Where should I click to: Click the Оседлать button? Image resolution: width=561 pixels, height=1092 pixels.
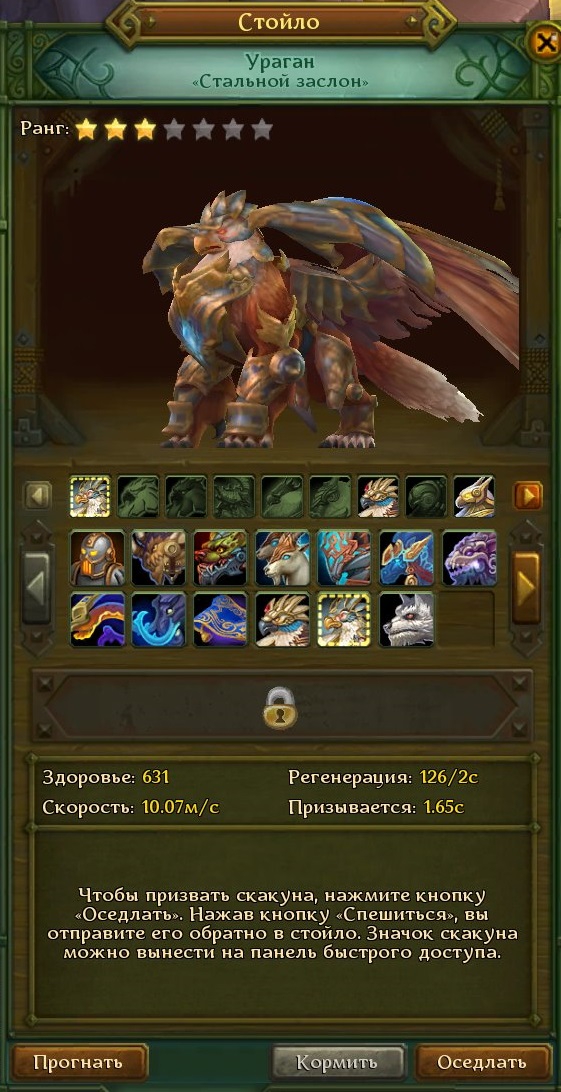pos(482,1062)
